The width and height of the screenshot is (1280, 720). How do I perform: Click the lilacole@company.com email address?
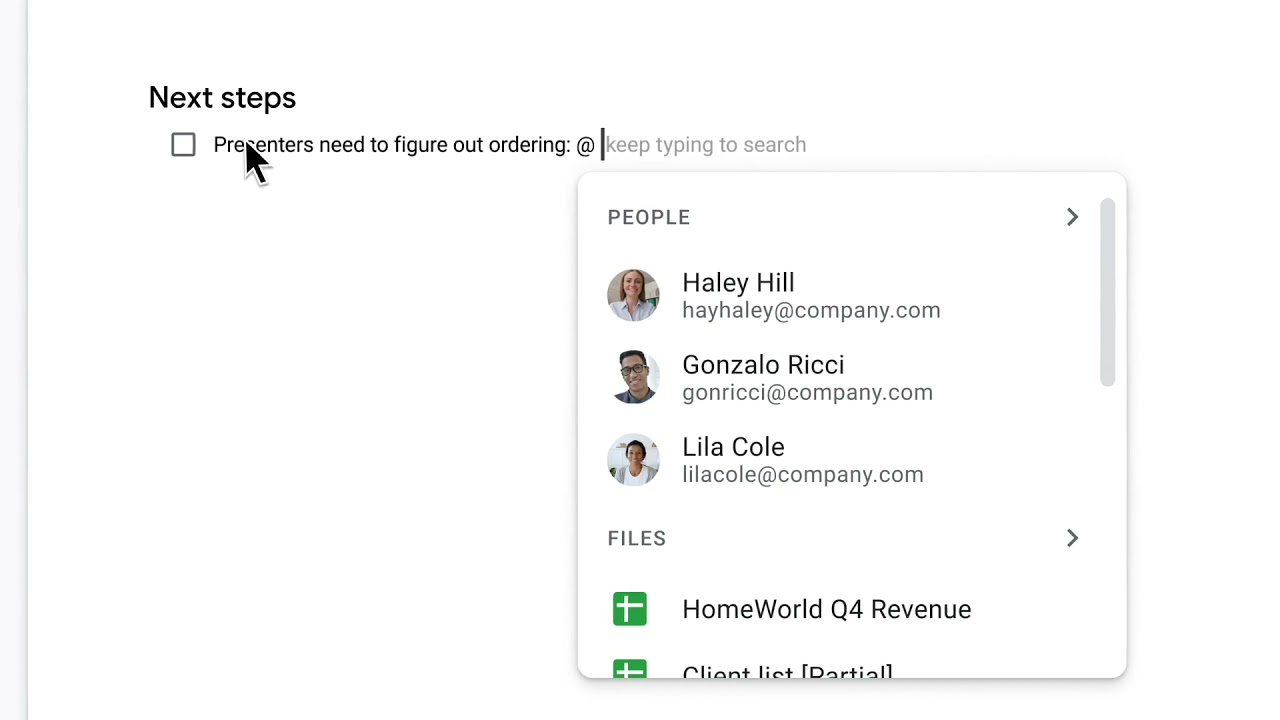(x=802, y=475)
